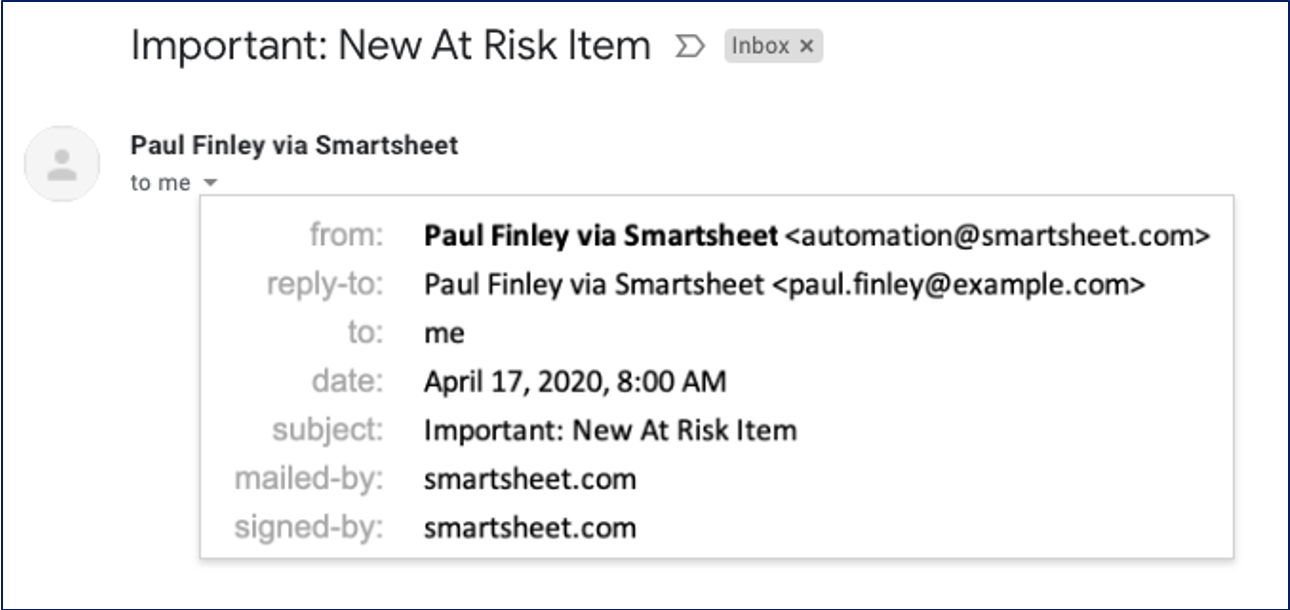Click sender name Paul Finley via Smartsheet header

(x=294, y=145)
